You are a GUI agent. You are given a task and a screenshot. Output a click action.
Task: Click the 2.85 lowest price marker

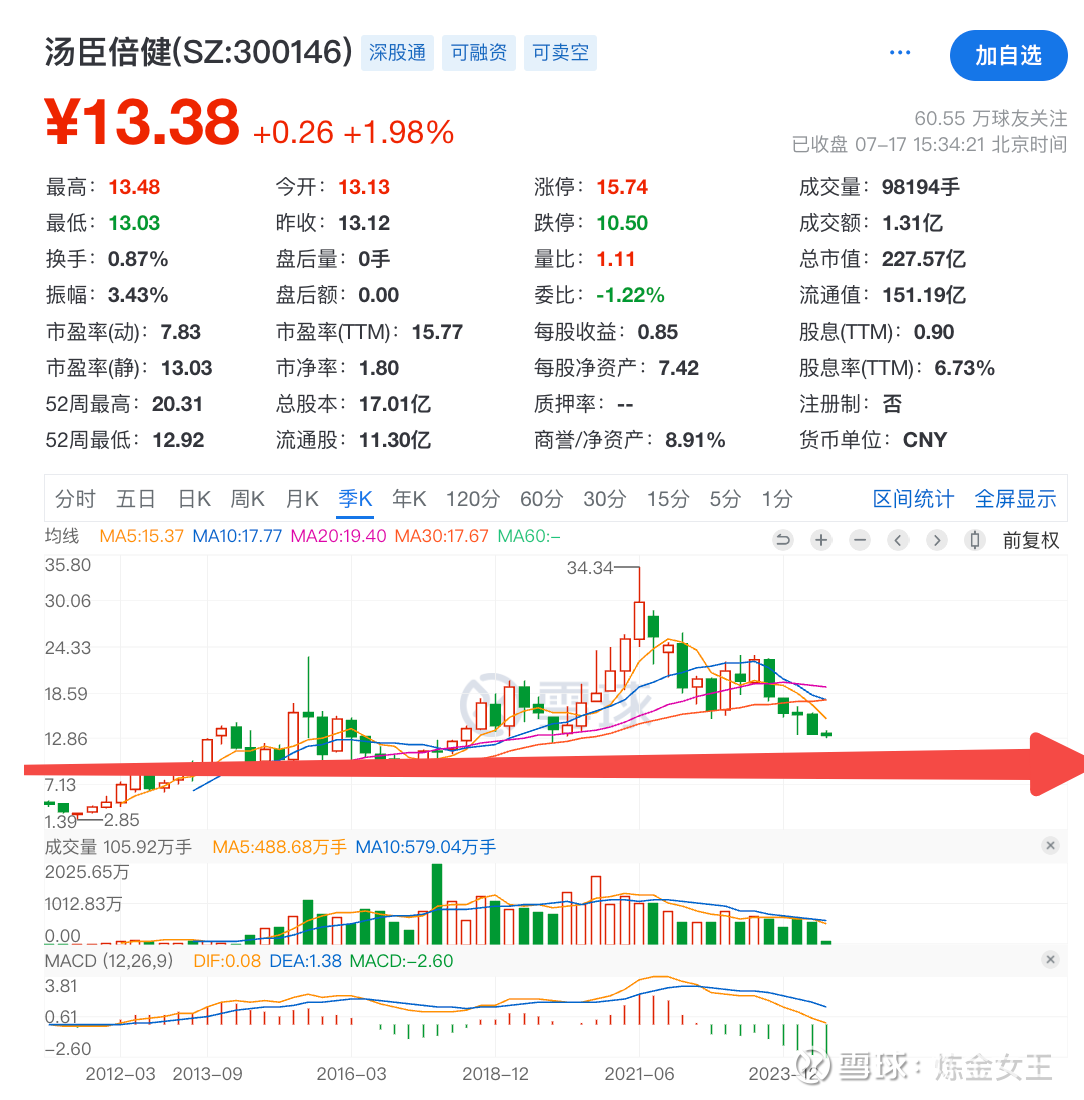point(121,819)
